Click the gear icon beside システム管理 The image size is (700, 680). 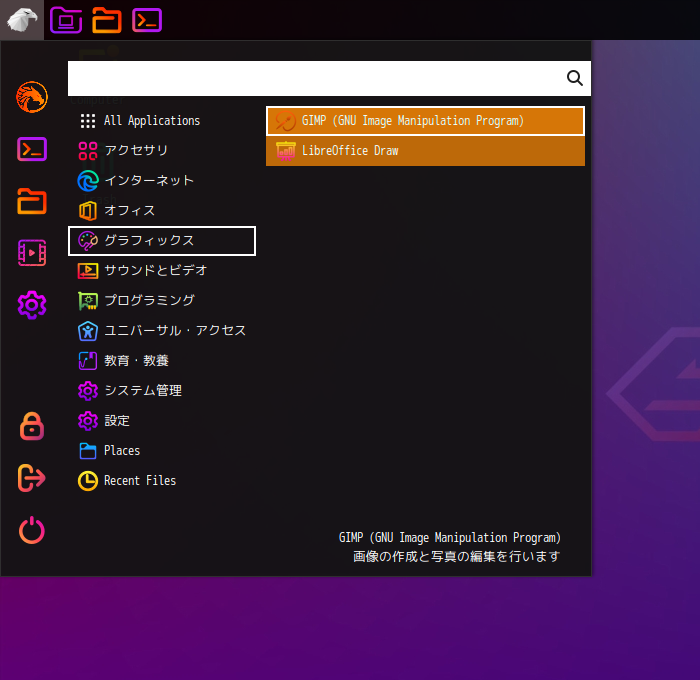click(88, 391)
